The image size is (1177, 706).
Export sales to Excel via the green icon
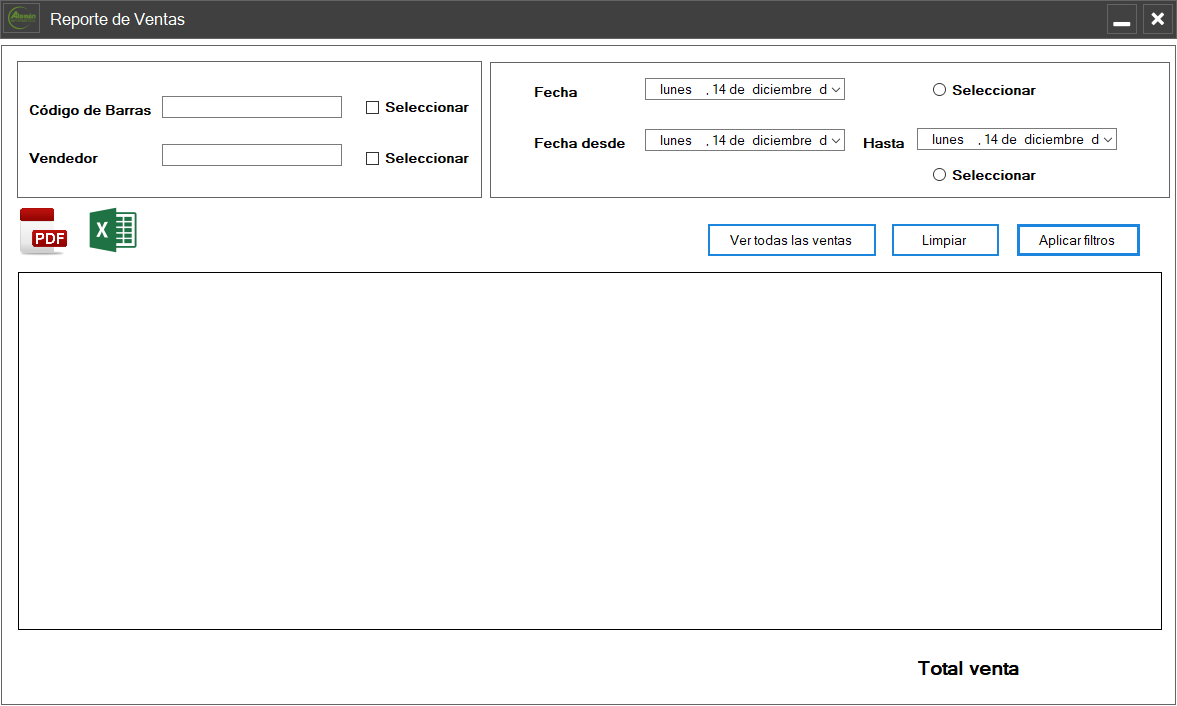click(x=113, y=230)
